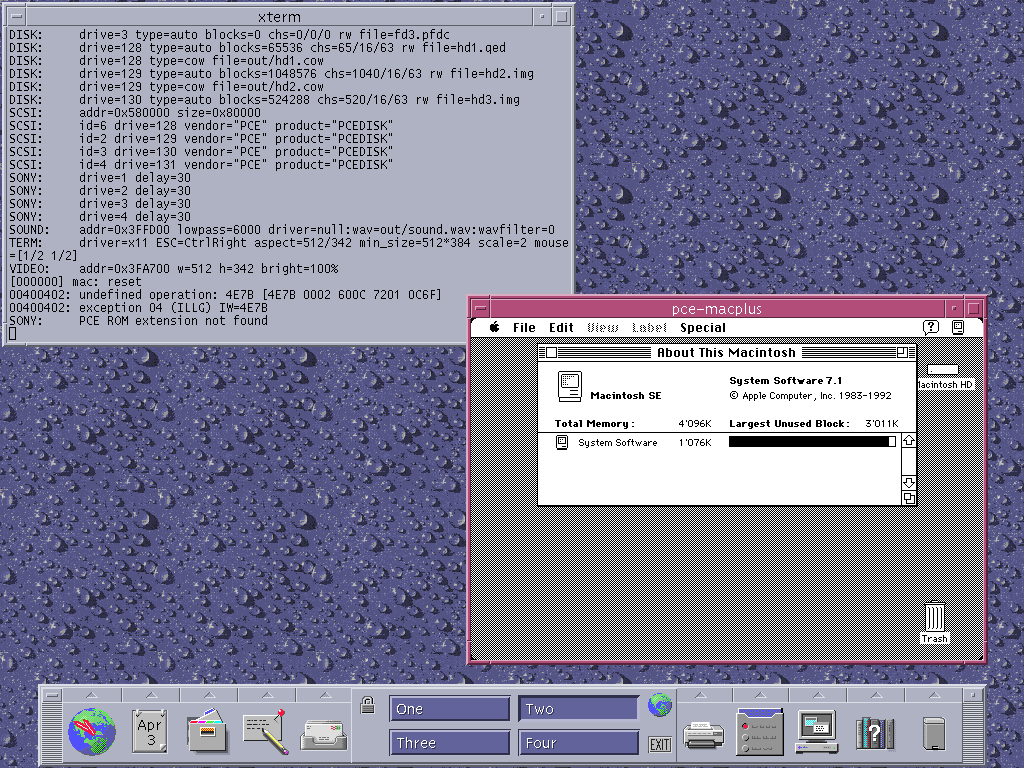
Task: Click the '4'096K' total memory value
Action: pyautogui.click(x=695, y=423)
